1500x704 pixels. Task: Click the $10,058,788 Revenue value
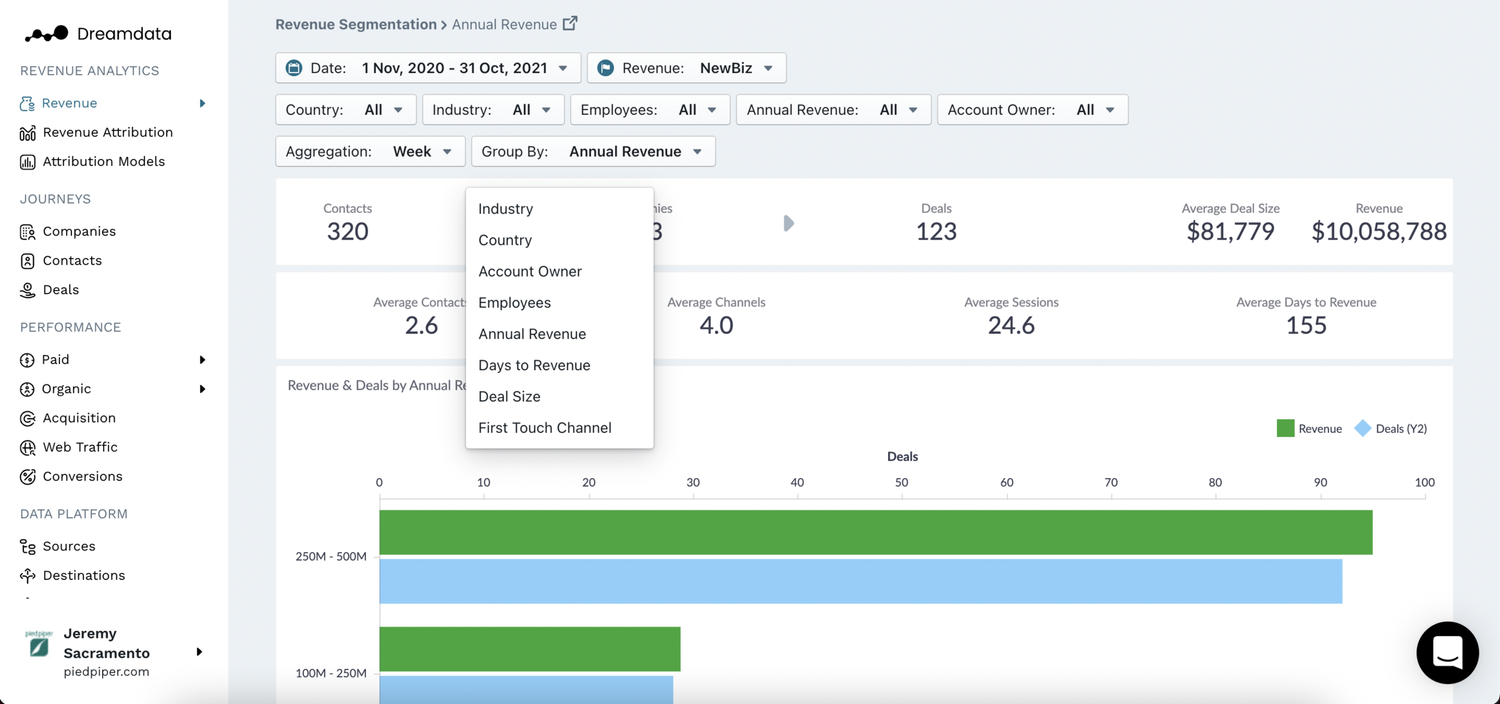coord(1379,232)
